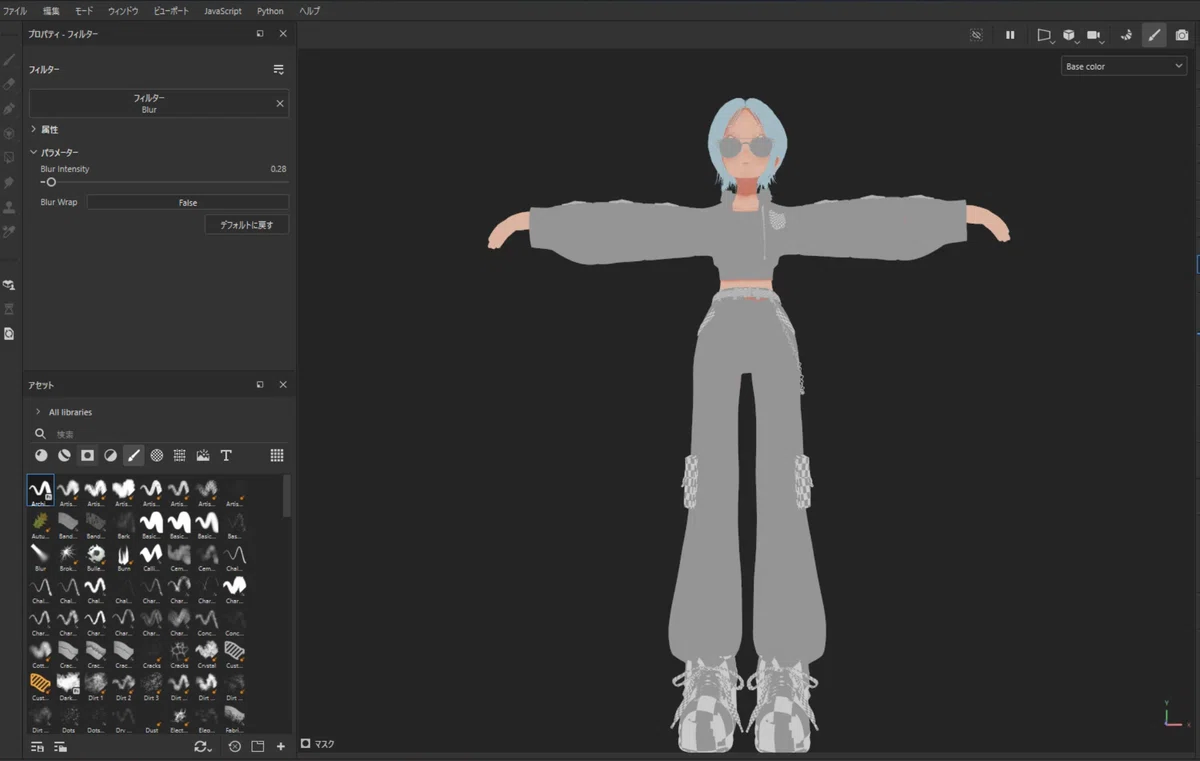Screen dimensions: 1200x761
Task: Adjust the Blur Intensity slider
Action: click(164, 182)
